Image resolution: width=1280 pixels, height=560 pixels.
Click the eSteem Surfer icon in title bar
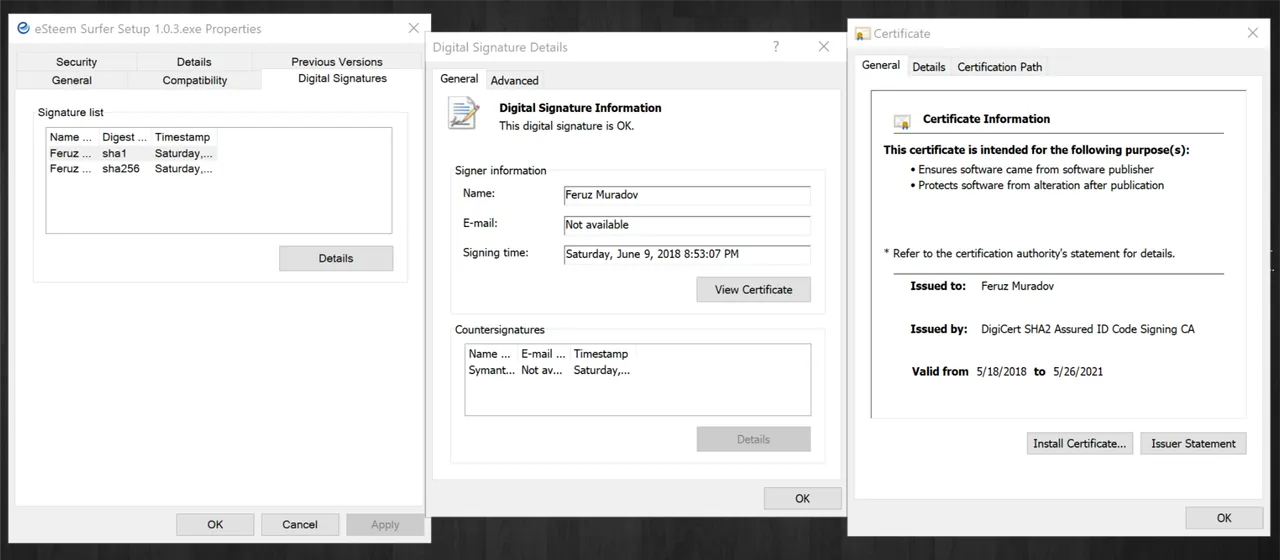click(x=24, y=28)
